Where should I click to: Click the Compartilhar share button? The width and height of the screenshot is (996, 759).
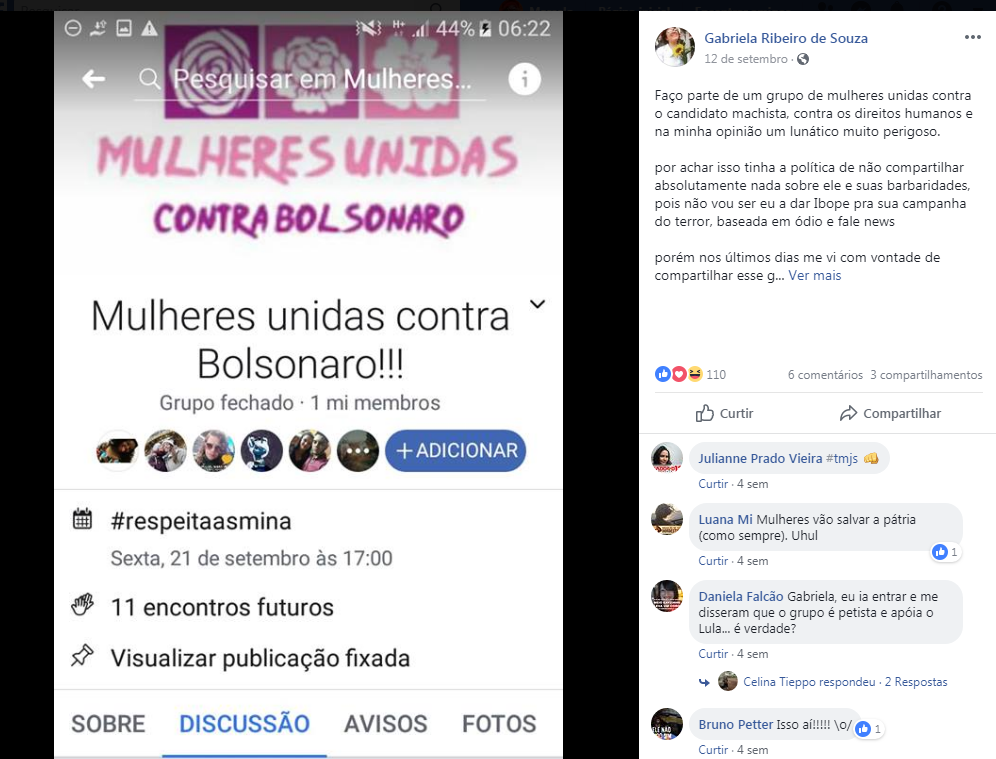(890, 413)
